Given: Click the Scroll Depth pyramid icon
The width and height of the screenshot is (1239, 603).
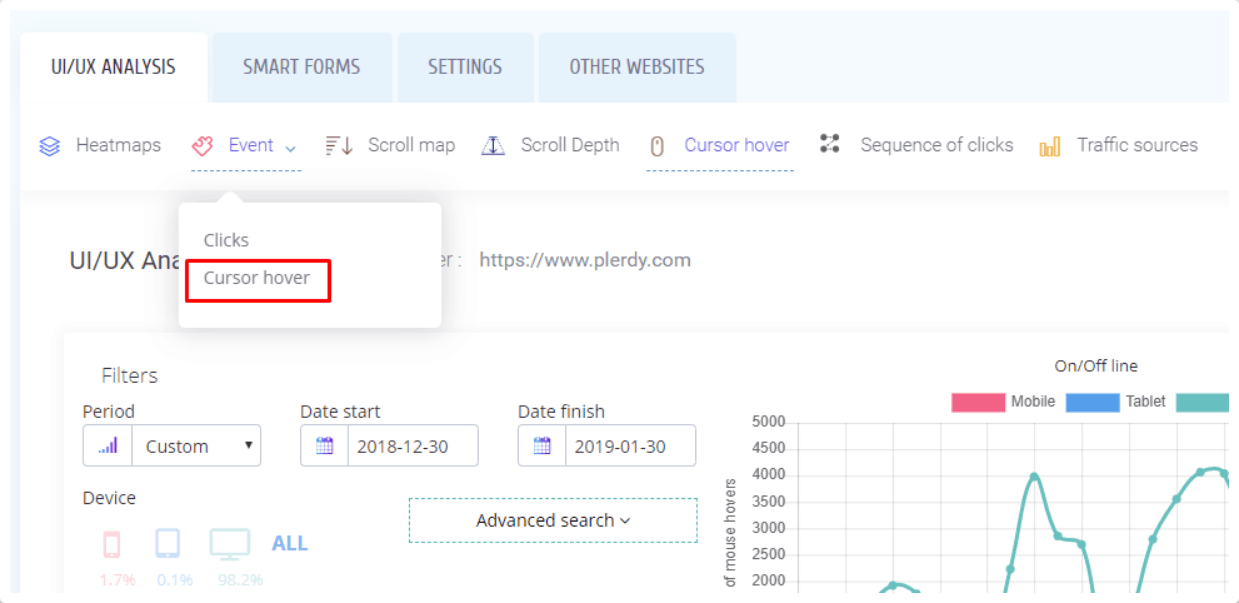Looking at the screenshot, I should point(493,146).
